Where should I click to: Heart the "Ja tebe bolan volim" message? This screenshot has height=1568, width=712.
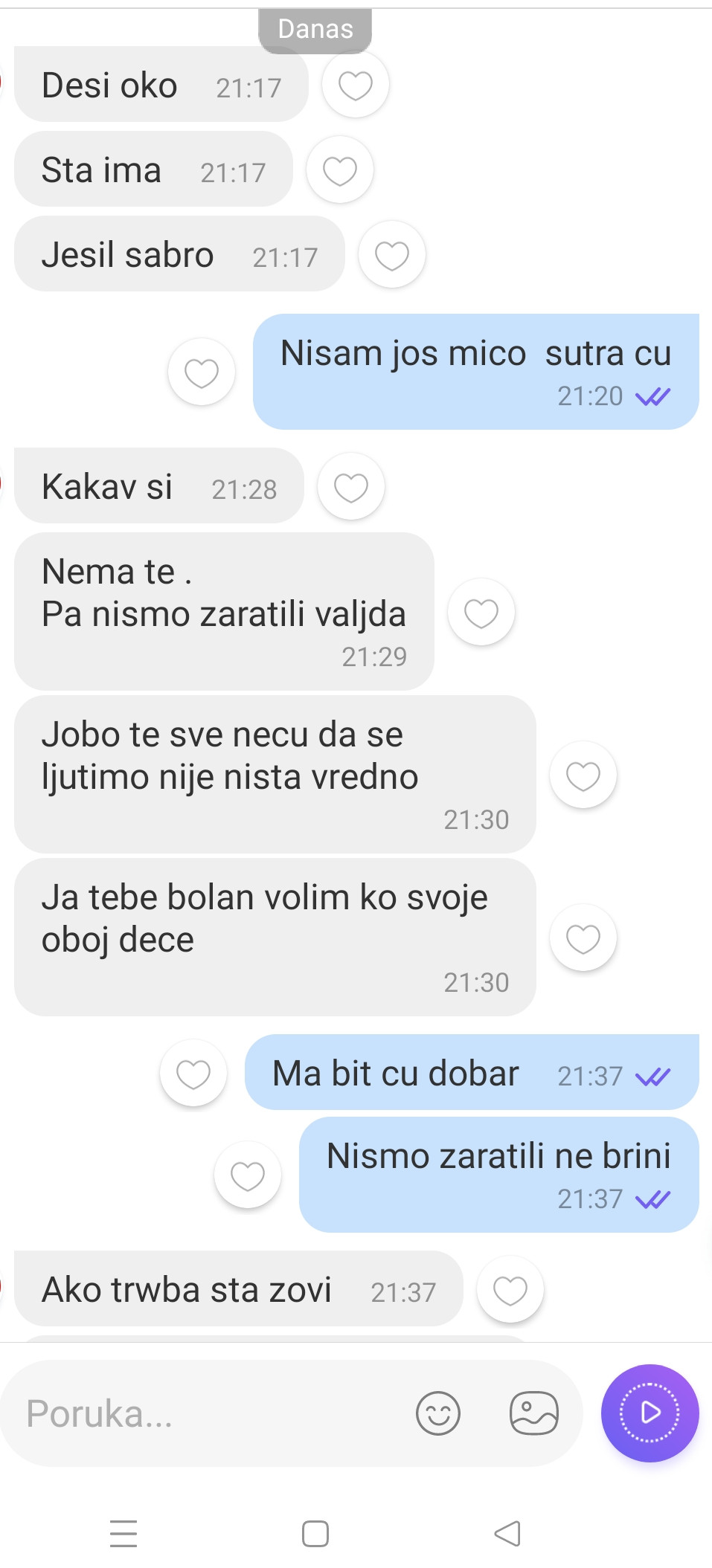(583, 938)
